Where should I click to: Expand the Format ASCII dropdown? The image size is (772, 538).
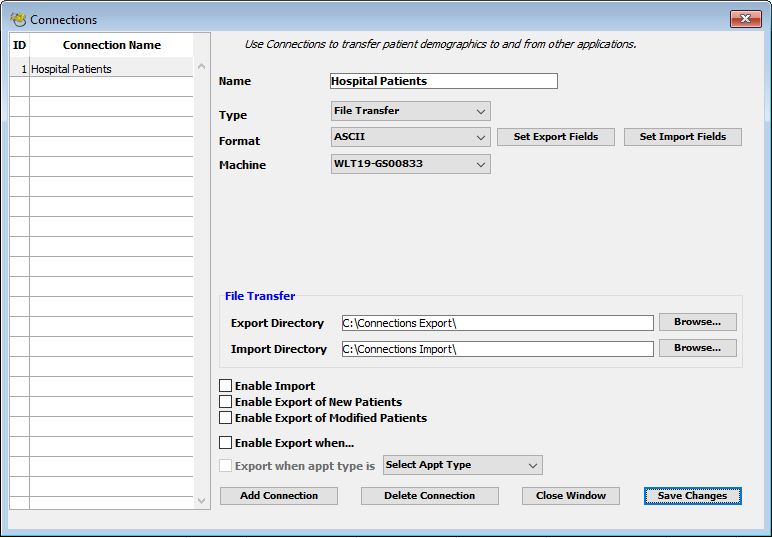pos(410,137)
